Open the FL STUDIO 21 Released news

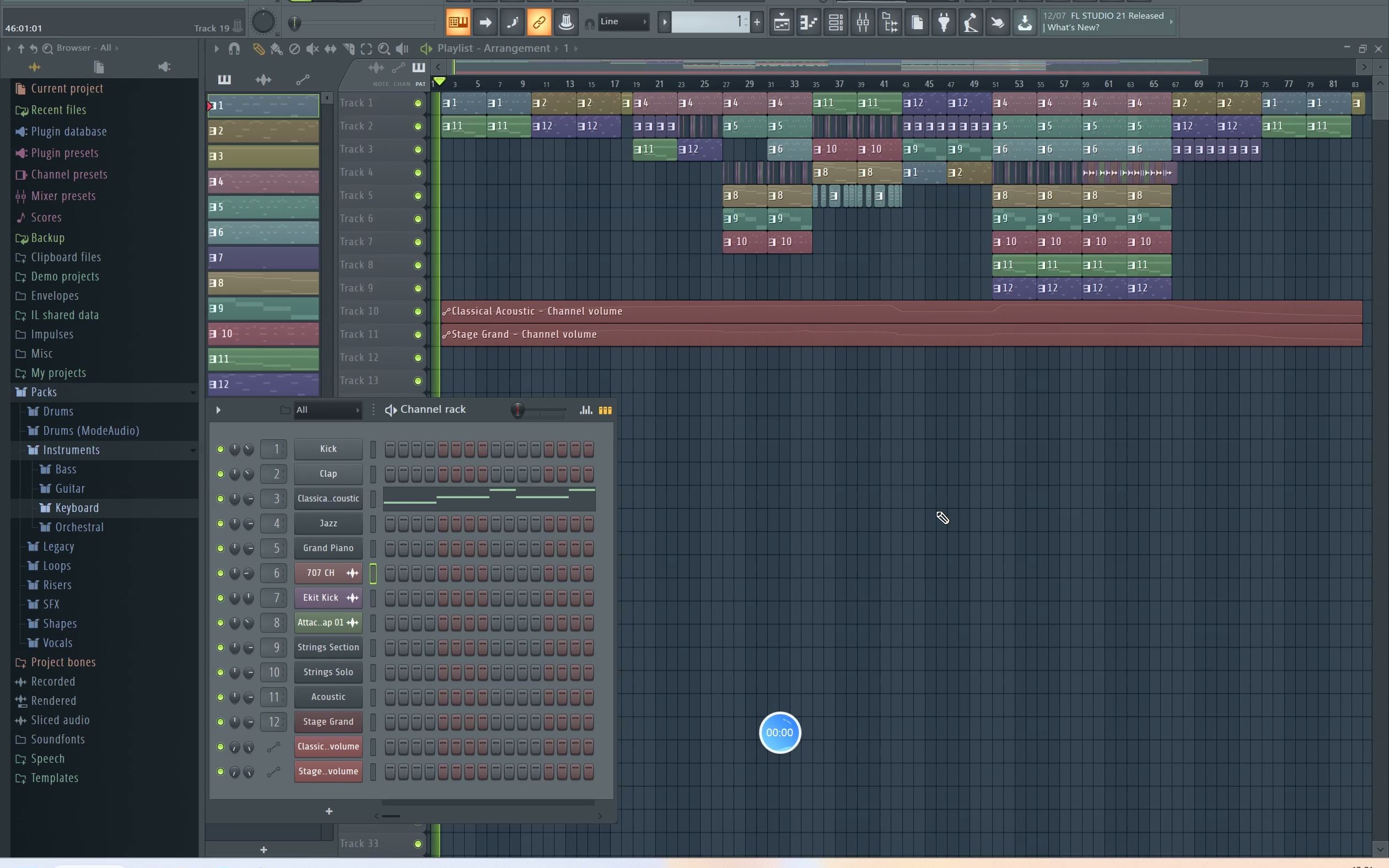pyautogui.click(x=1107, y=22)
